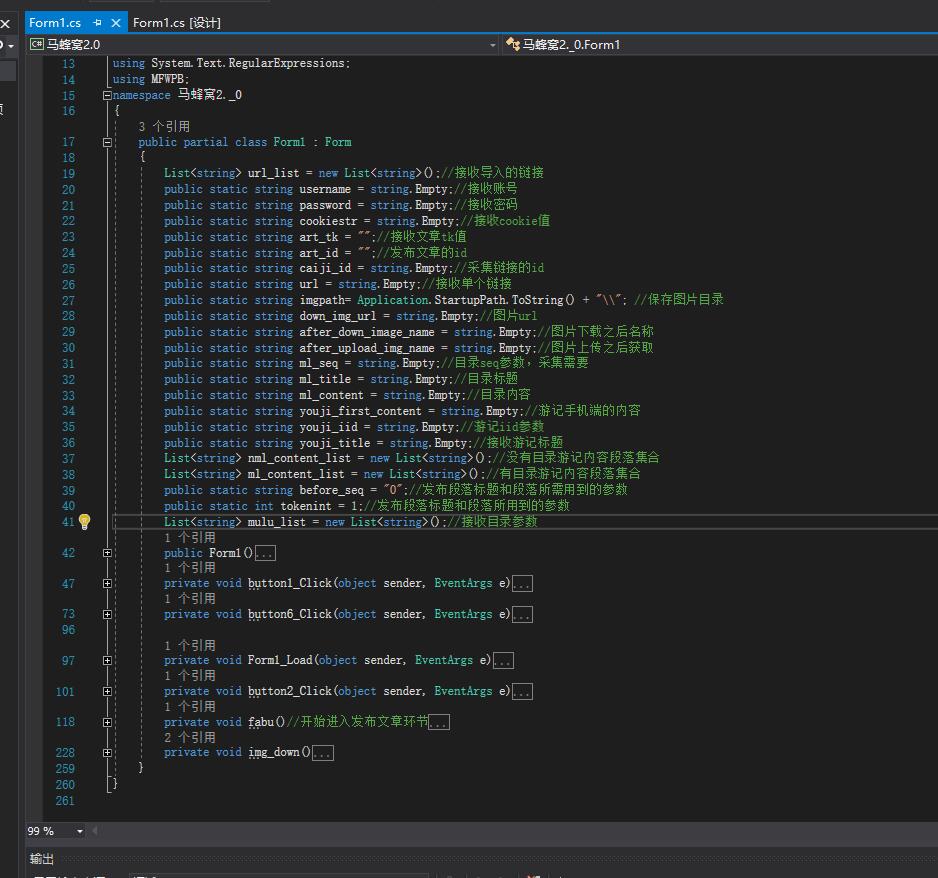Viewport: 938px width, 878px height.
Task: Collapse the namespace 马蜂窝2._0 block
Action: (x=107, y=95)
